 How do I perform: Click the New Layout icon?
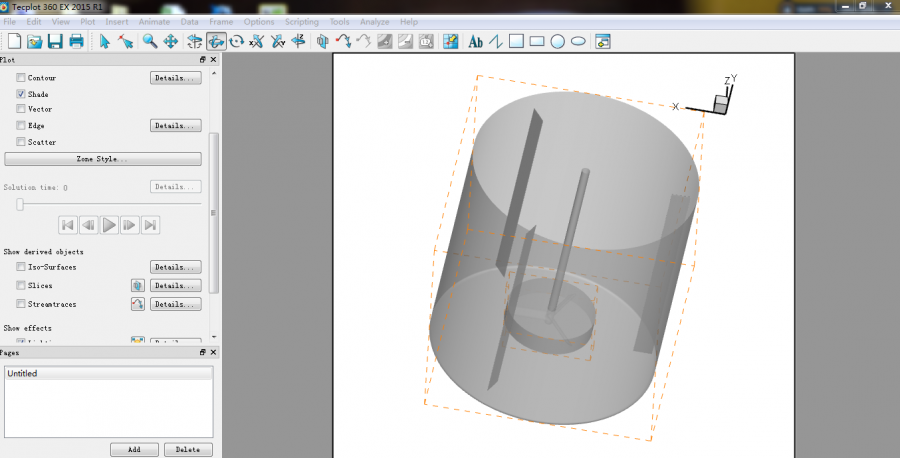[x=14, y=41]
